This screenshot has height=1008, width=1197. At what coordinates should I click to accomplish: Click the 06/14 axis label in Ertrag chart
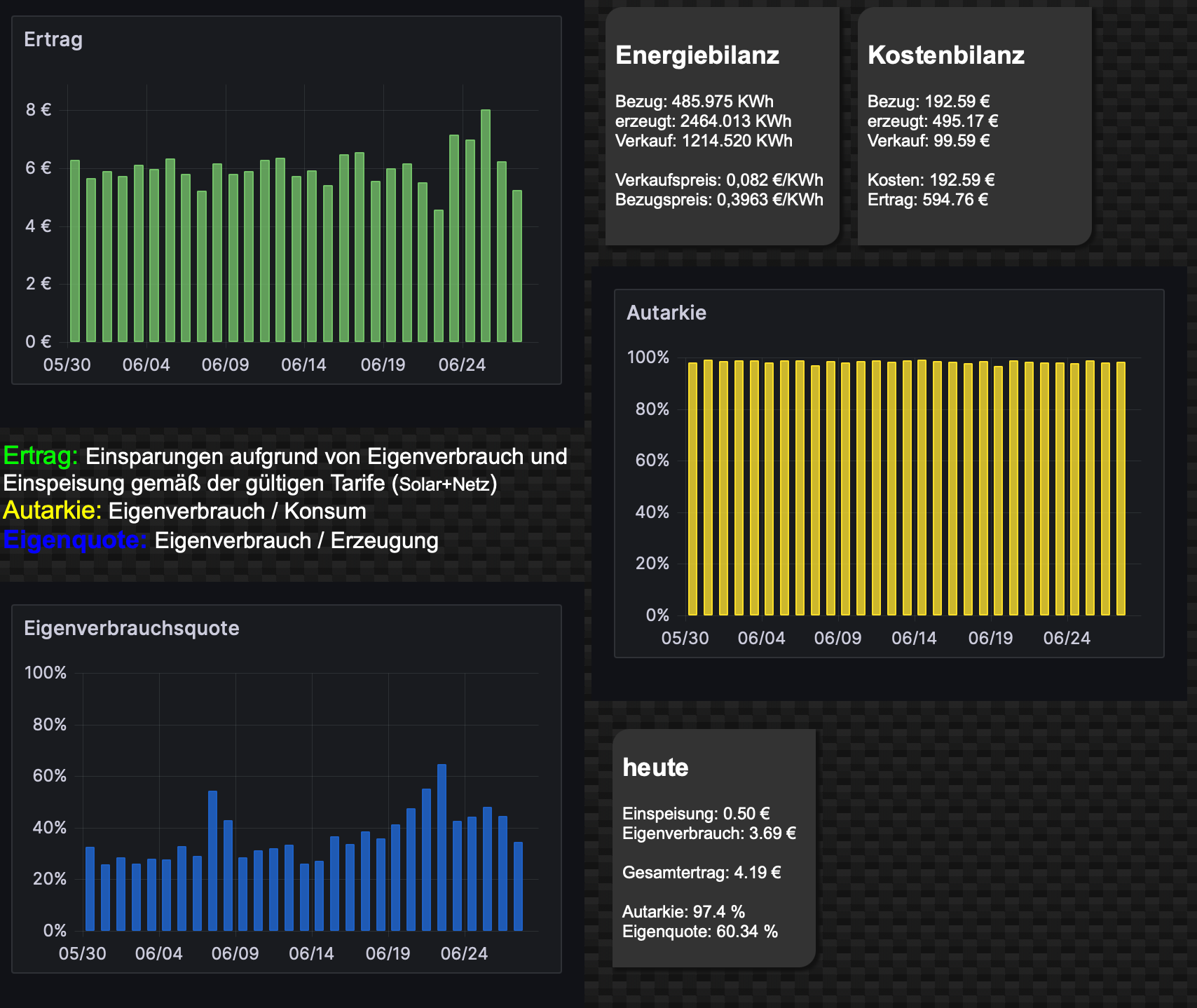(x=303, y=365)
